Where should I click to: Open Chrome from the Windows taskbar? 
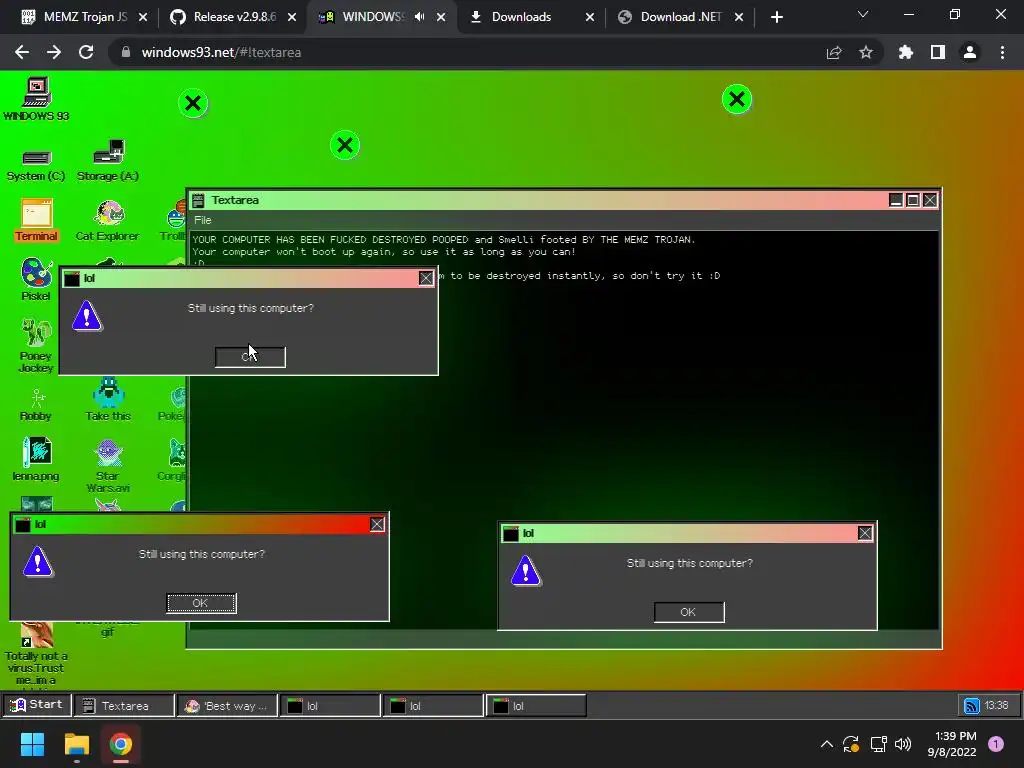tap(121, 744)
